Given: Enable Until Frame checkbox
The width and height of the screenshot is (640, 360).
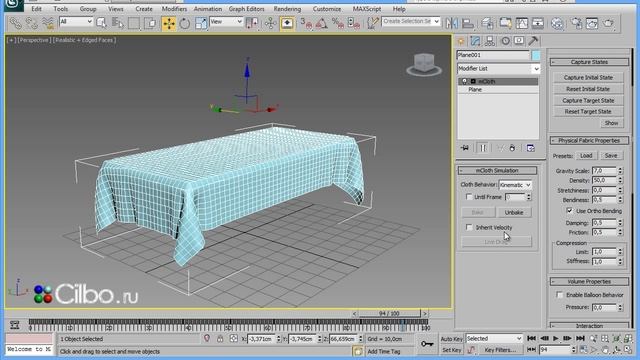Looking at the screenshot, I should pyautogui.click(x=469, y=197).
